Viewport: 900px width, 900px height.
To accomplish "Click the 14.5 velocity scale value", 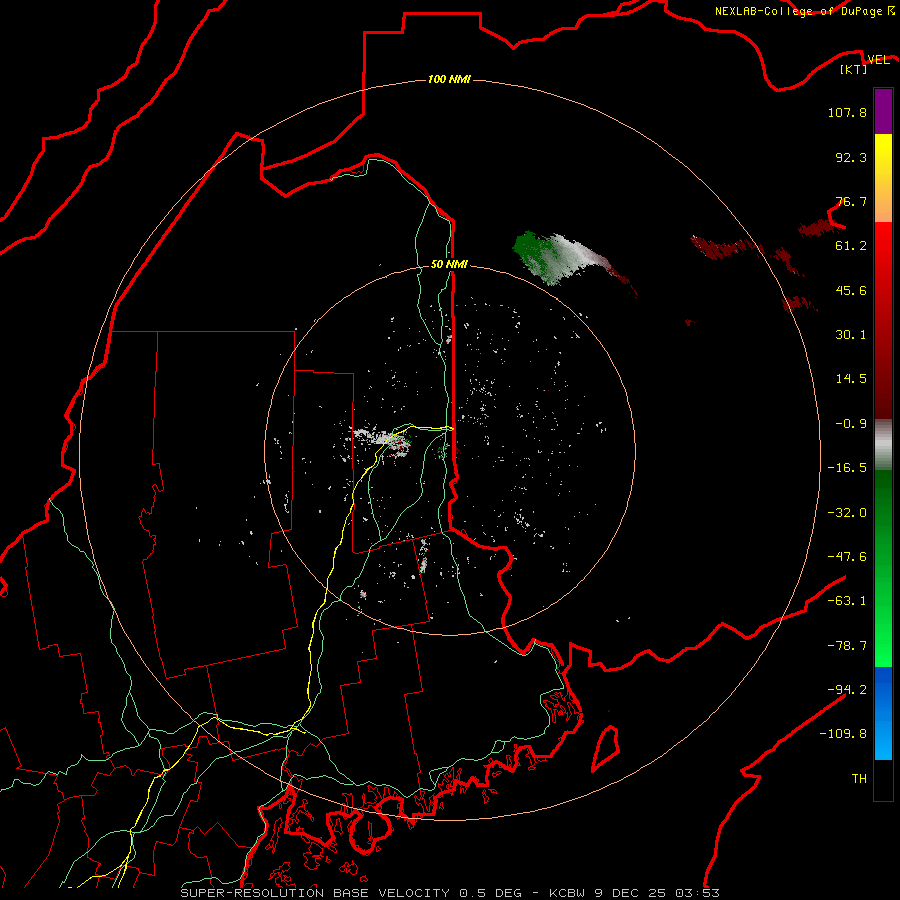I will (851, 379).
